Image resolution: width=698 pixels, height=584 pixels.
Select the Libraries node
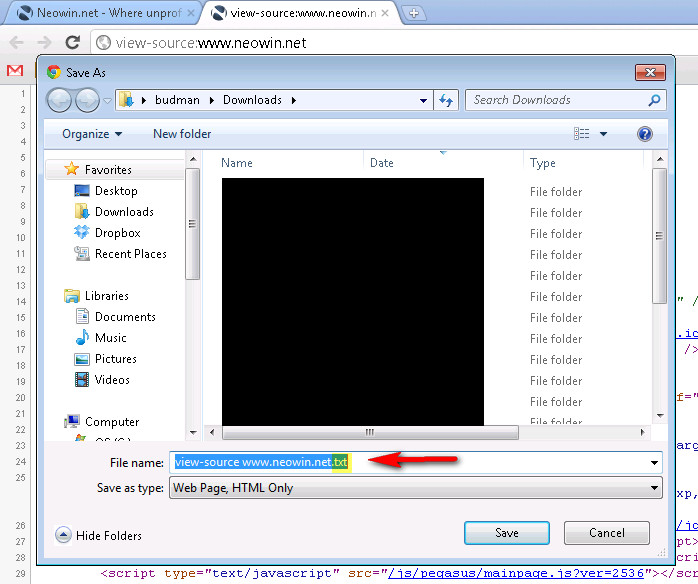(x=106, y=296)
